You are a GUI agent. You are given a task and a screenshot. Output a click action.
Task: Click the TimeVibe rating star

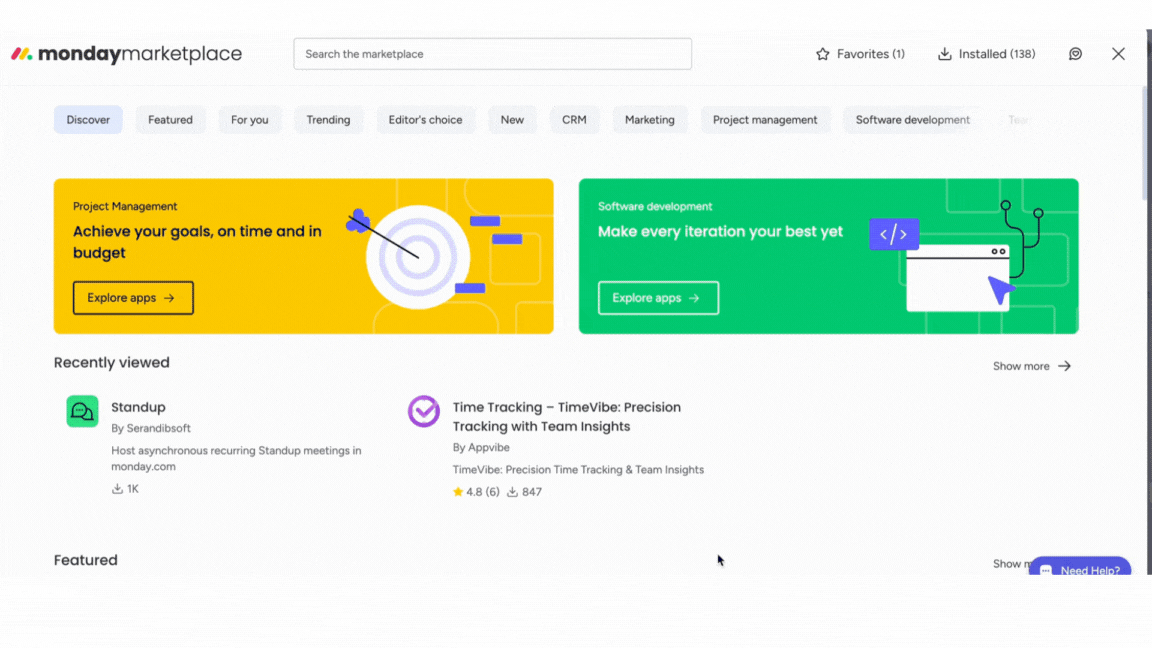(458, 492)
